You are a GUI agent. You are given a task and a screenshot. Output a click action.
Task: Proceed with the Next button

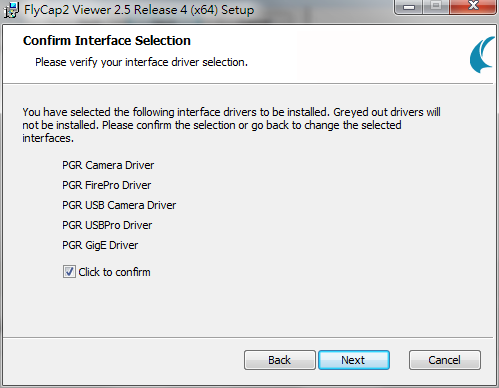click(x=354, y=360)
